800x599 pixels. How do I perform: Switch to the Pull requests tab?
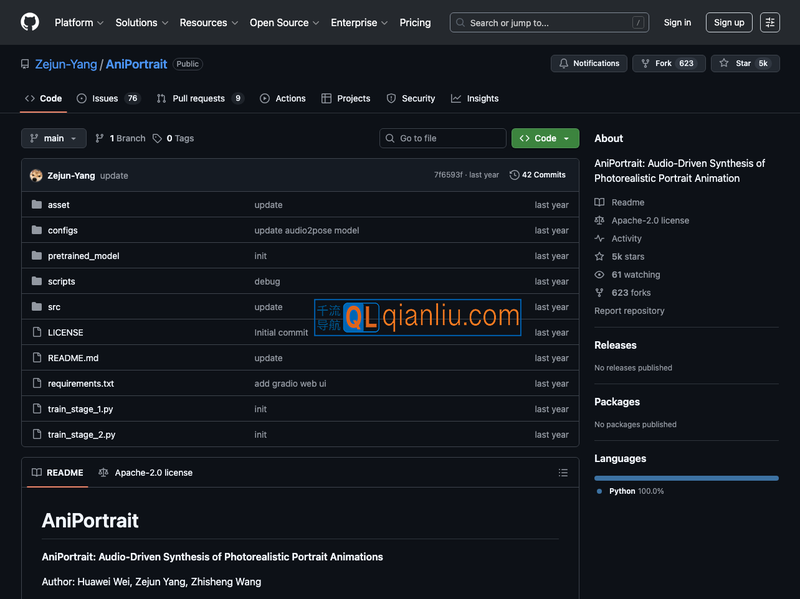coord(199,99)
